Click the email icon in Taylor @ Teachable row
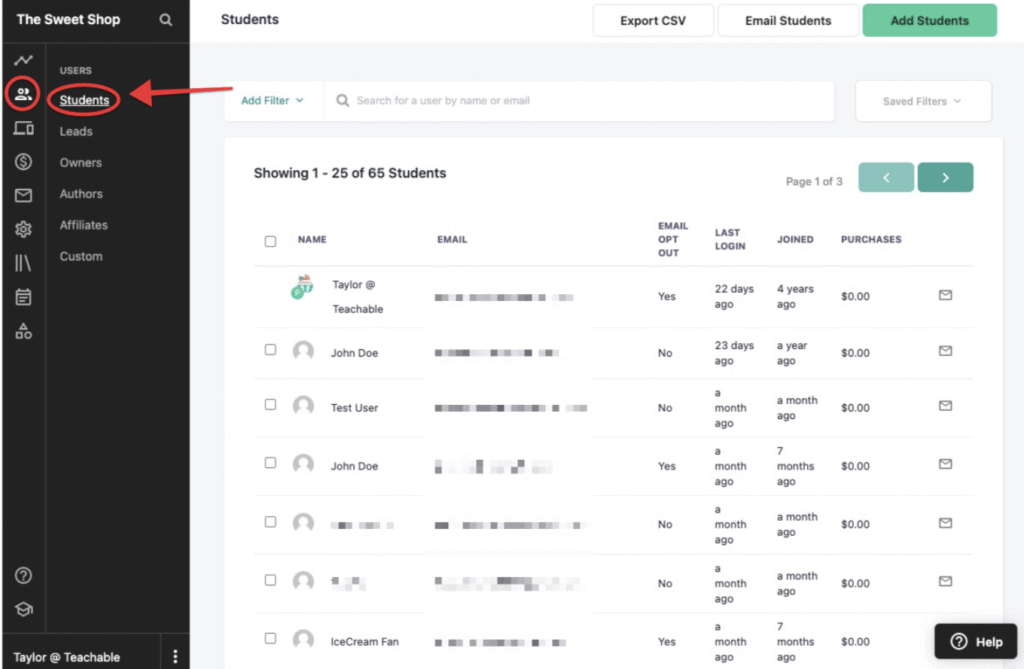Viewport: 1024px width, 669px height. tap(945, 295)
